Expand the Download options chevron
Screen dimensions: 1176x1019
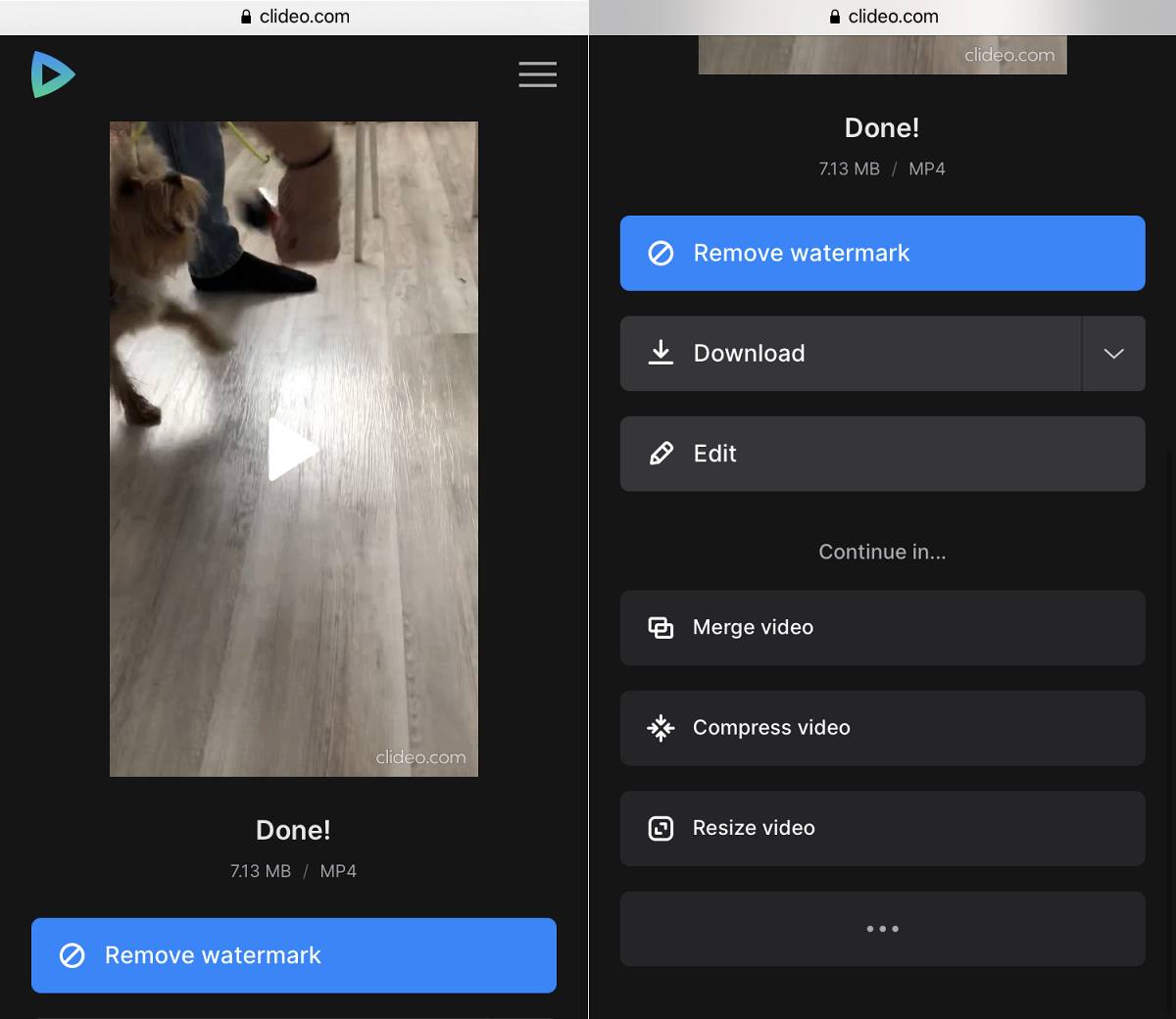click(x=1113, y=353)
